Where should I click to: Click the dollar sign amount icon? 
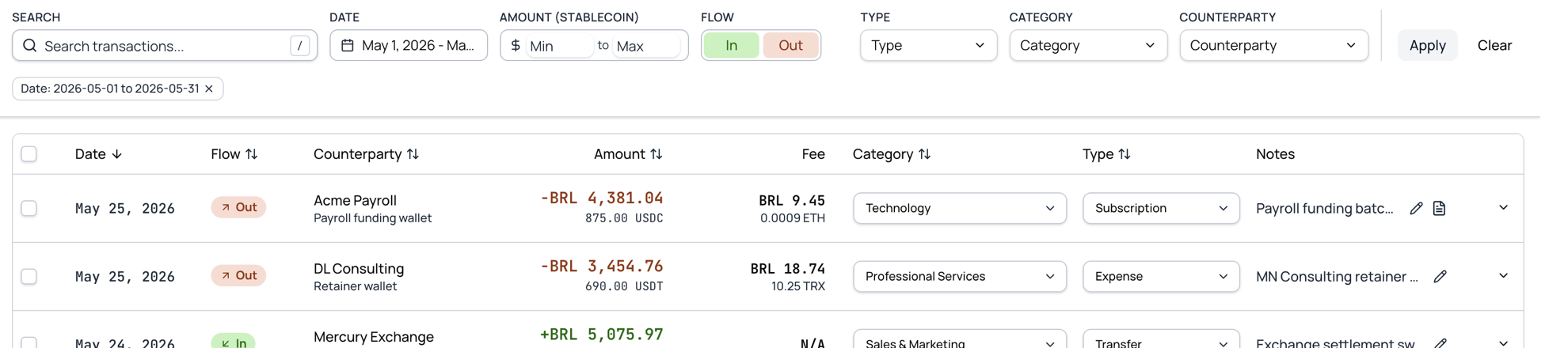point(516,46)
